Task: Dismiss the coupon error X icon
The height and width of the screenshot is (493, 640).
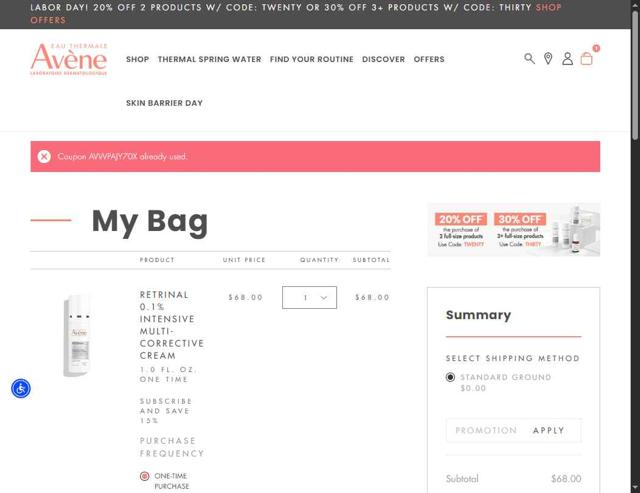Action: (x=44, y=157)
